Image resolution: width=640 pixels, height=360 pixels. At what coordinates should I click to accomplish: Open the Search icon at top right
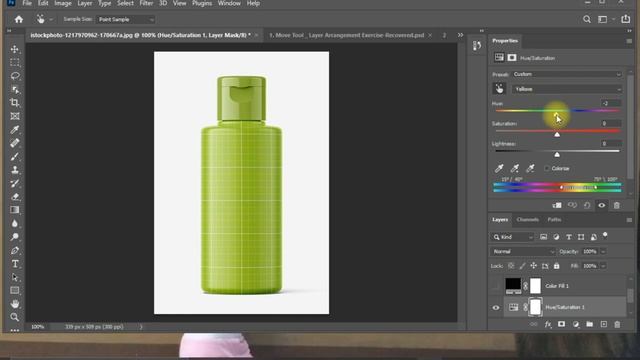point(587,19)
